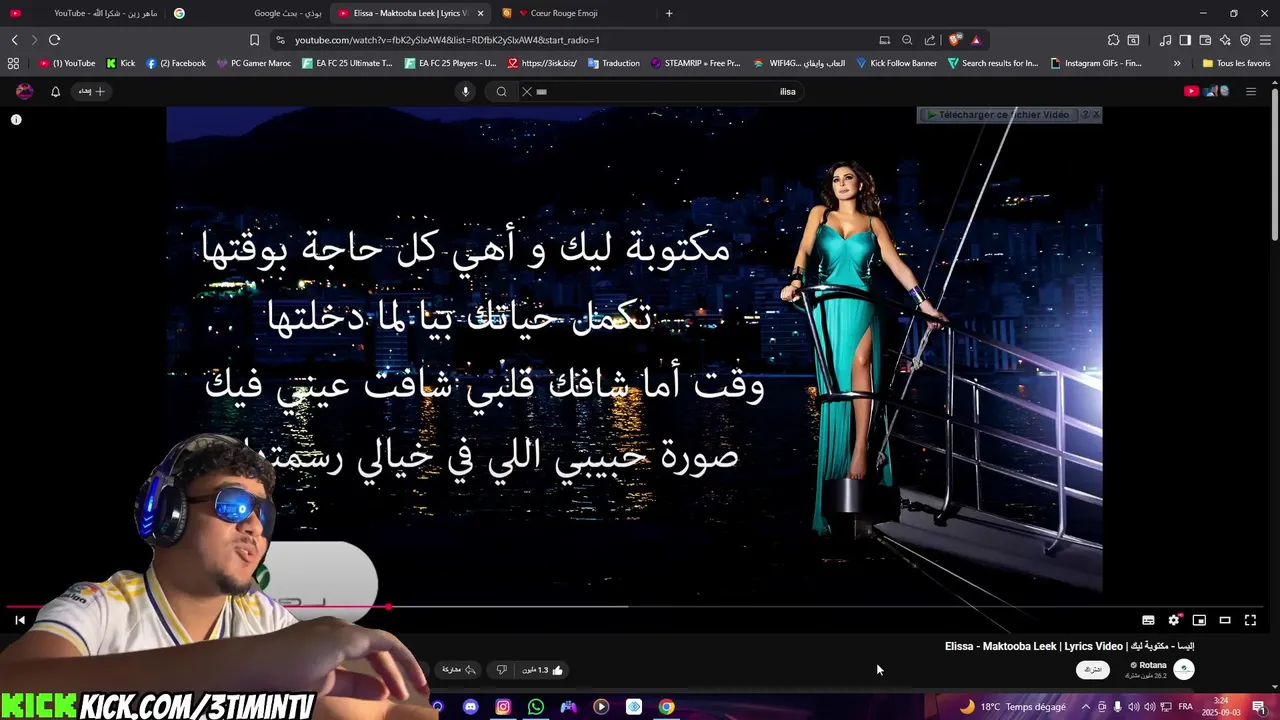The height and width of the screenshot is (720, 1280).
Task: Skip to previous video button
Action: click(20, 620)
